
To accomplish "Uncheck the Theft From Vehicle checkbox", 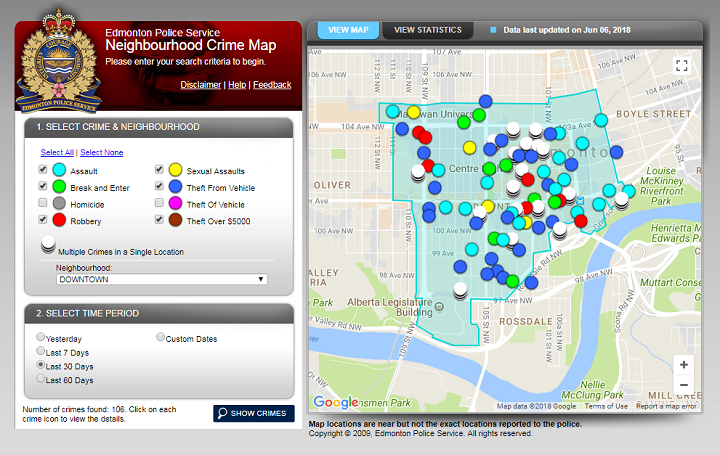I will click(x=159, y=186).
